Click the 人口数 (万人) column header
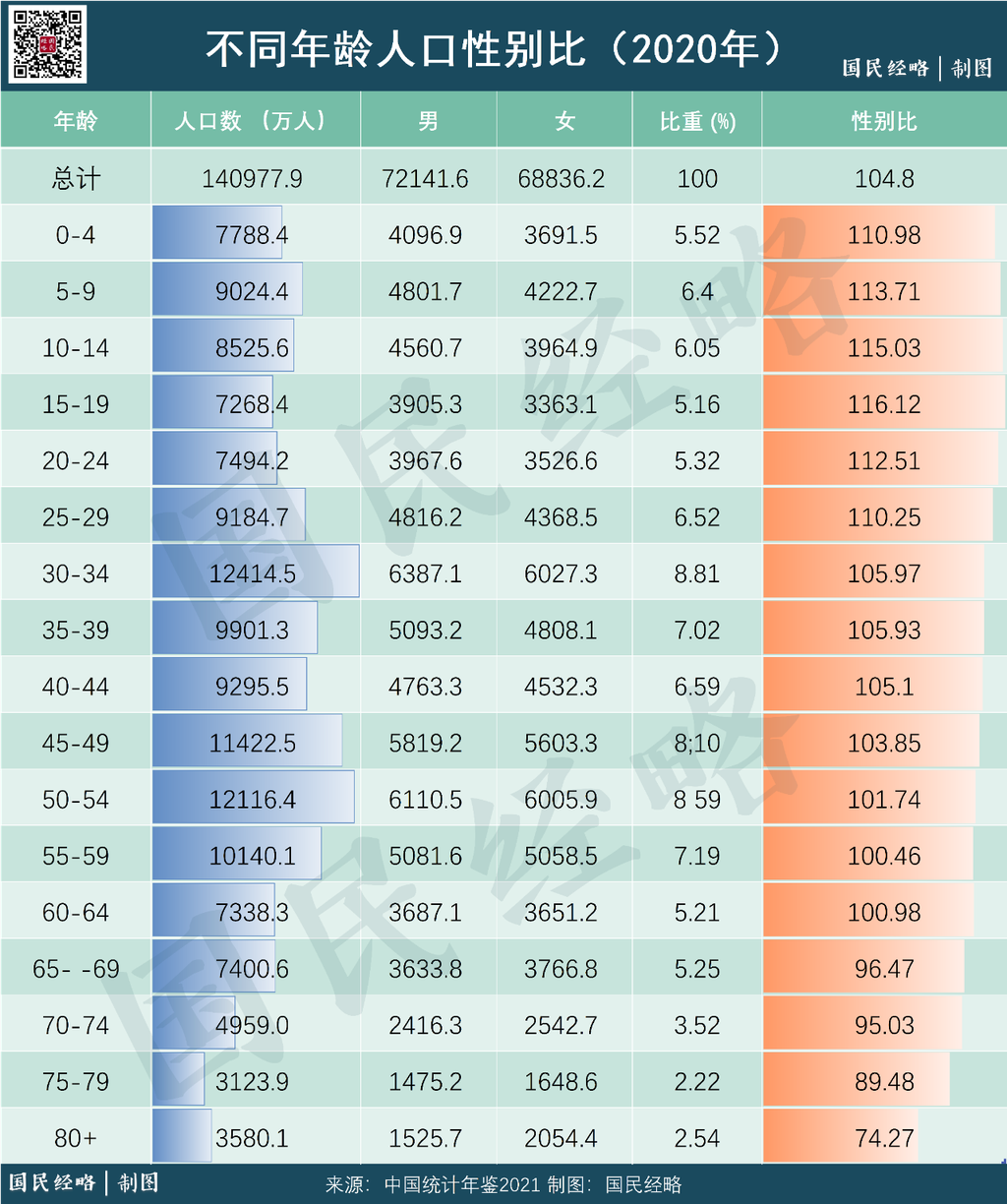The image size is (1007, 1204). tap(252, 121)
